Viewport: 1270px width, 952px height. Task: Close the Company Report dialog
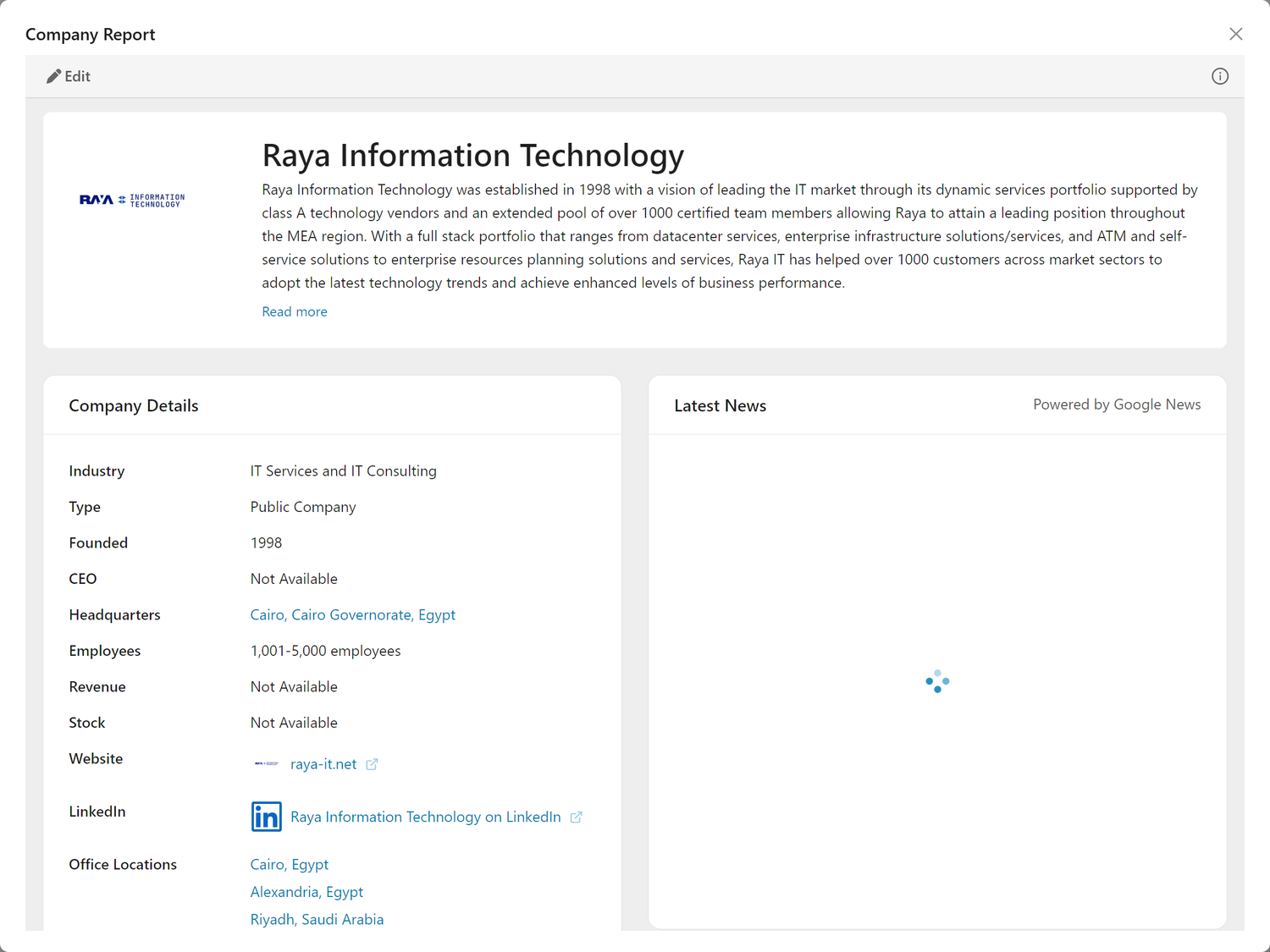(1236, 34)
